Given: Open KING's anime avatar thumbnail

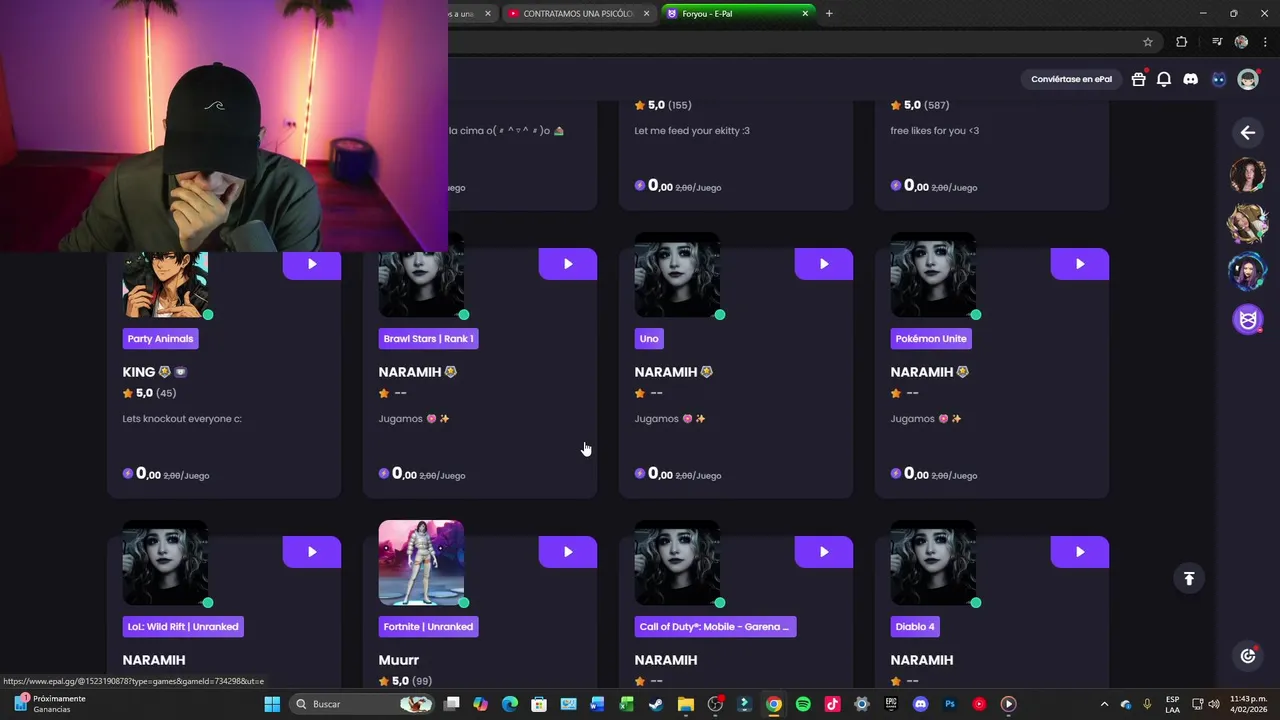Looking at the screenshot, I should click(x=165, y=285).
